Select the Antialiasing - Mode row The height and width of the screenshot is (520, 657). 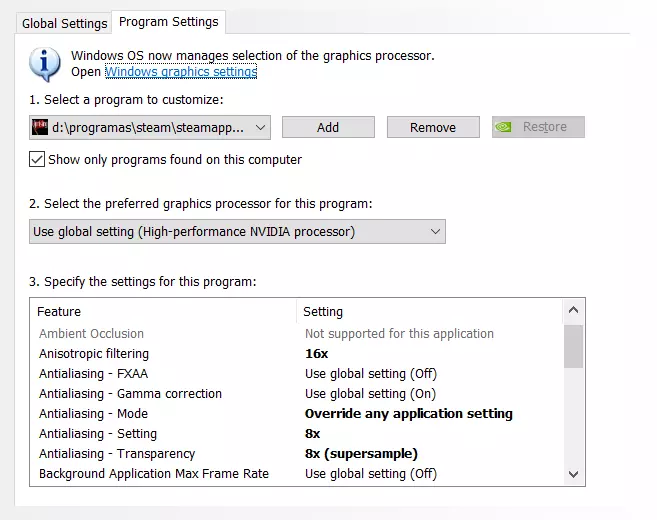click(x=93, y=414)
